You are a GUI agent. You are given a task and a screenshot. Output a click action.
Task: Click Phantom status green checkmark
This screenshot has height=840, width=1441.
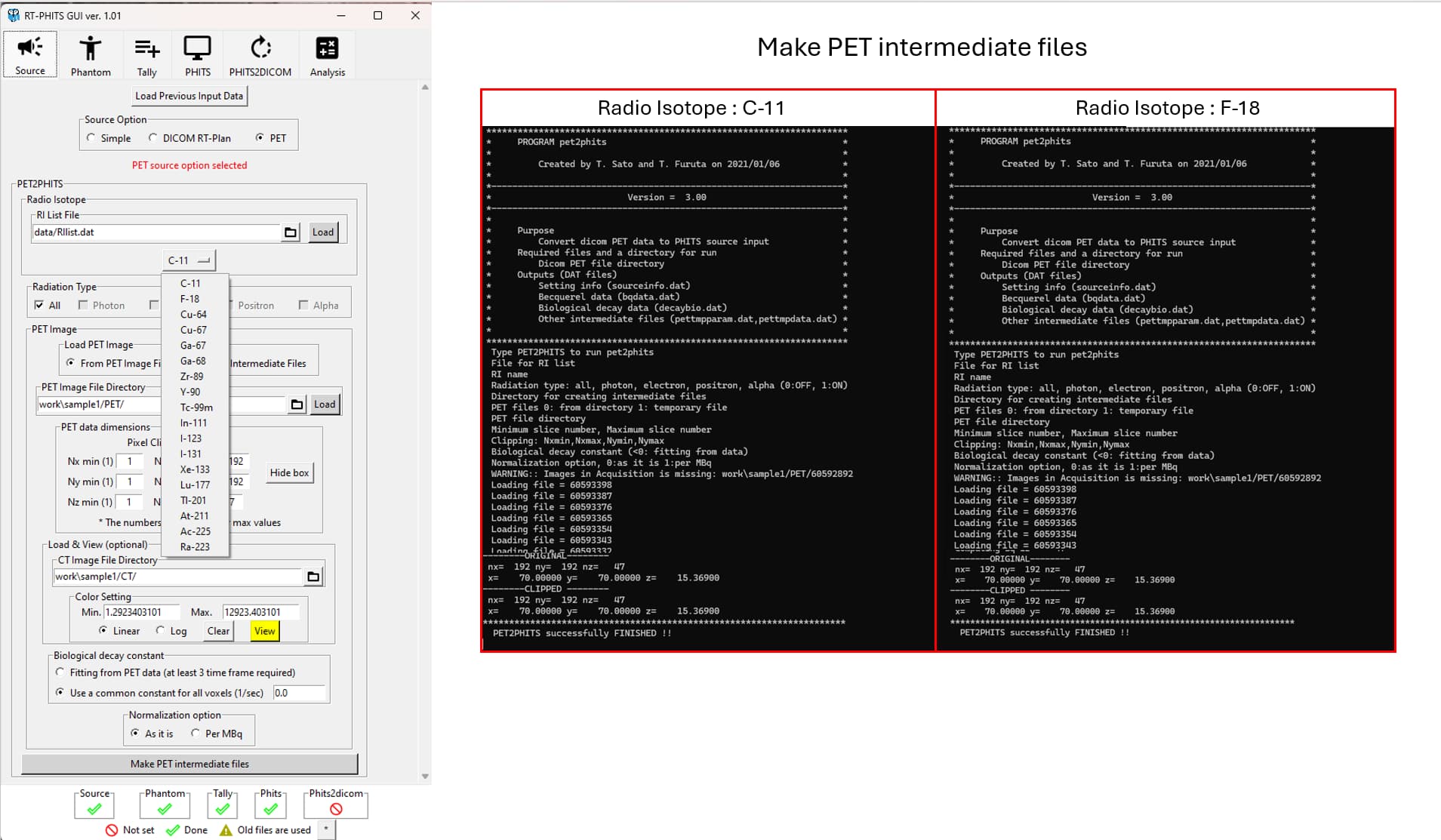point(165,809)
